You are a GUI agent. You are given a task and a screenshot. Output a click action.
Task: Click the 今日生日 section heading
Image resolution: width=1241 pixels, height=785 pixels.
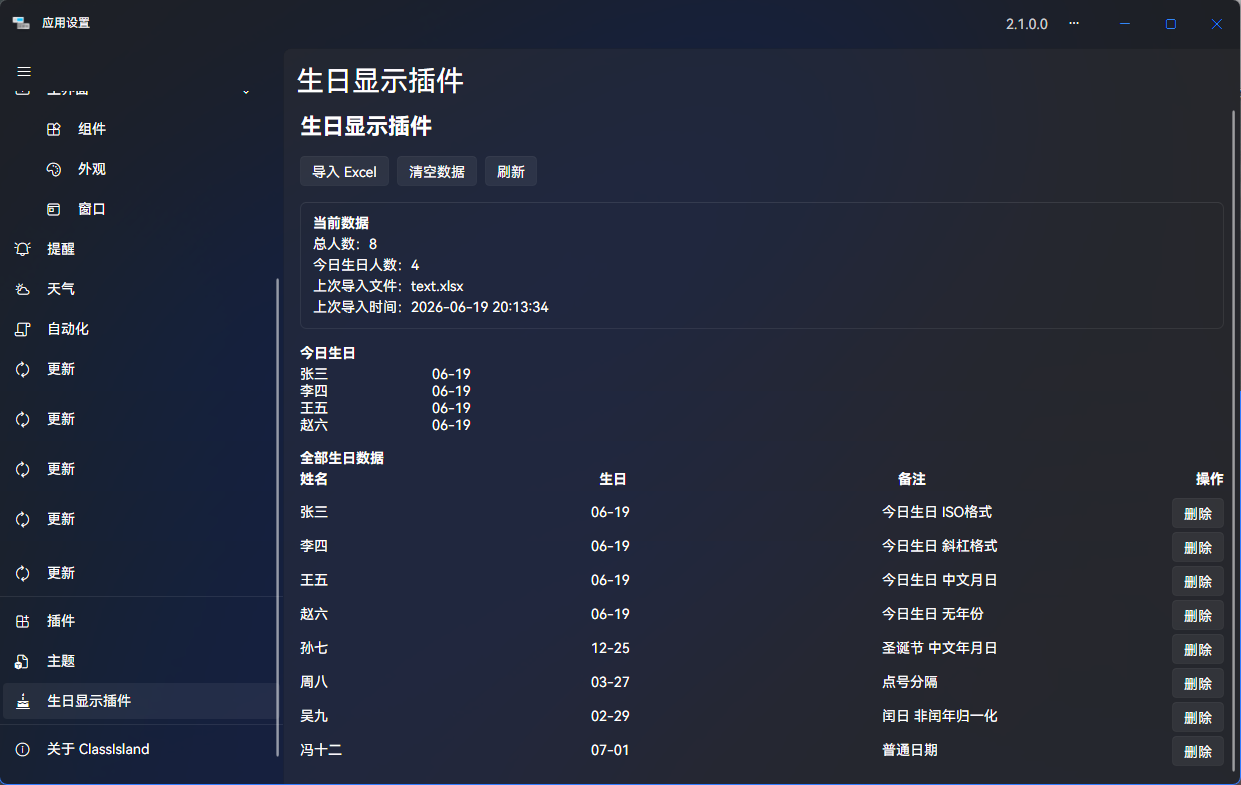coord(328,353)
